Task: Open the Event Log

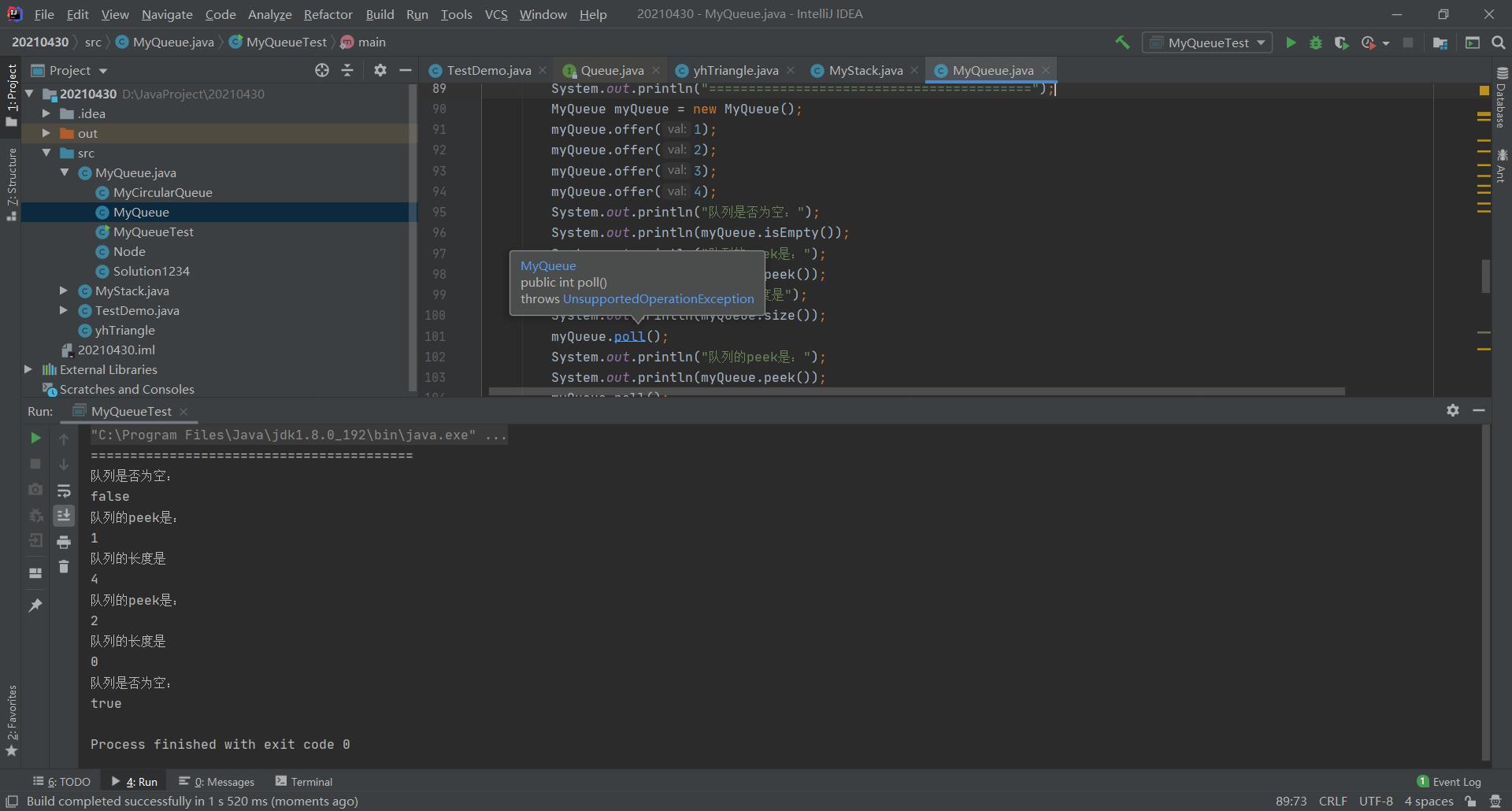Action: (1449, 781)
